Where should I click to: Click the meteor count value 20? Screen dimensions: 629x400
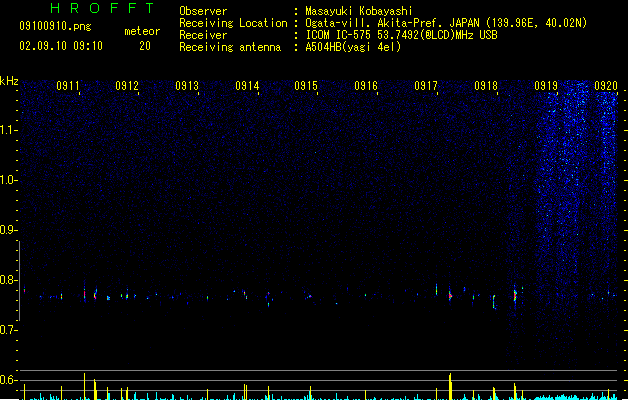point(145,46)
